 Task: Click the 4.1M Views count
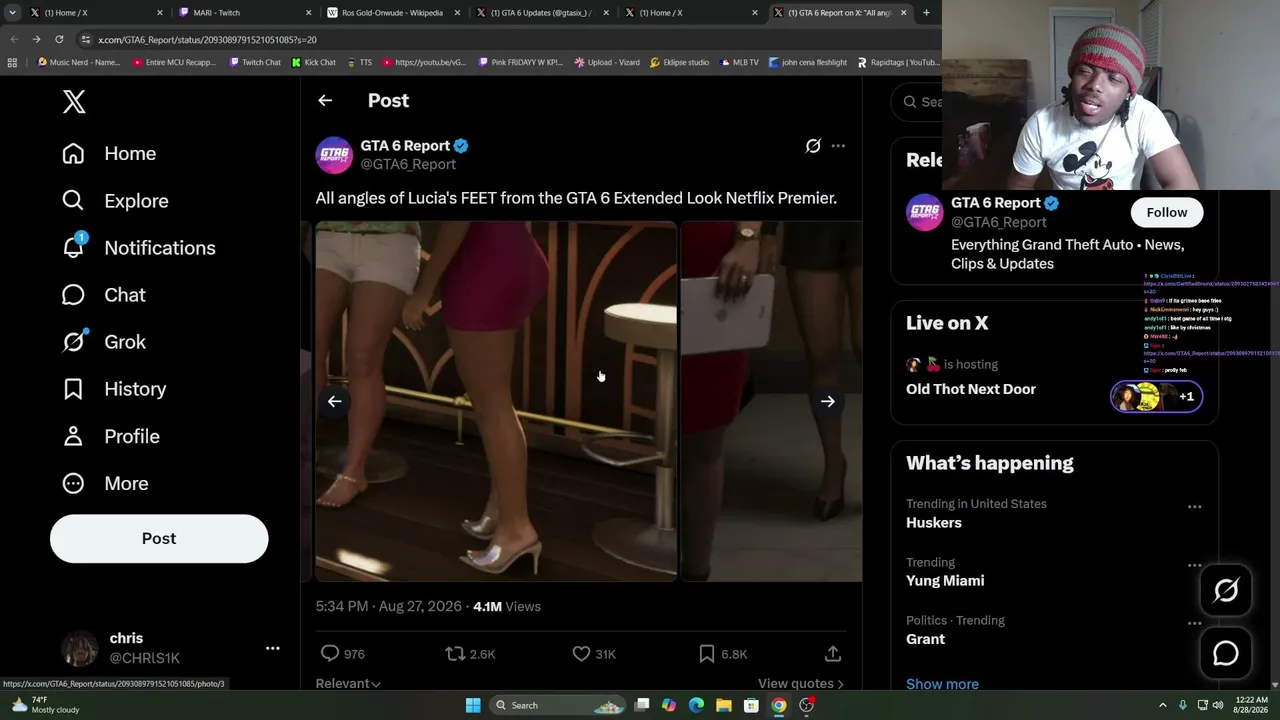click(x=507, y=606)
